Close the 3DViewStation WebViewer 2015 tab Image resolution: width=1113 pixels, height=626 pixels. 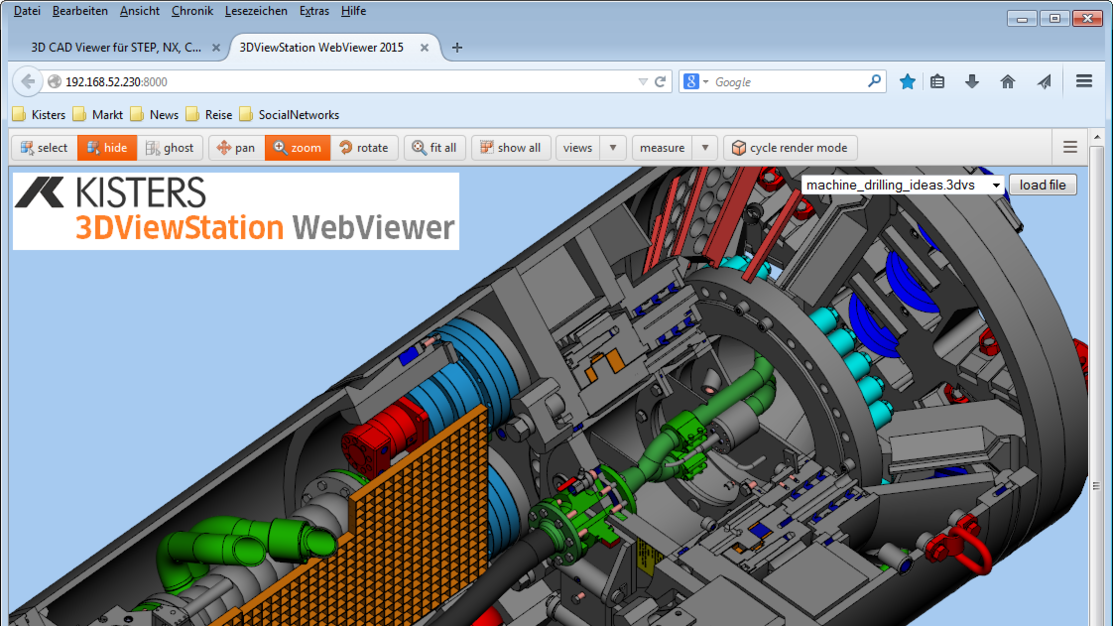424,48
